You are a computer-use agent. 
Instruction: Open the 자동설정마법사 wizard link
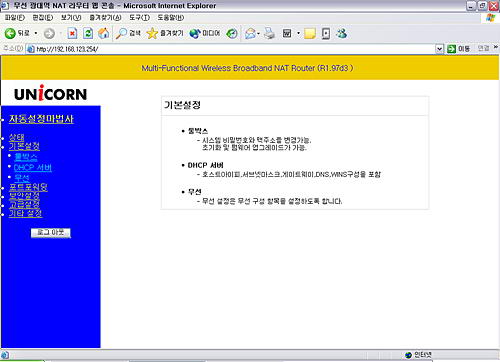pos(41,119)
